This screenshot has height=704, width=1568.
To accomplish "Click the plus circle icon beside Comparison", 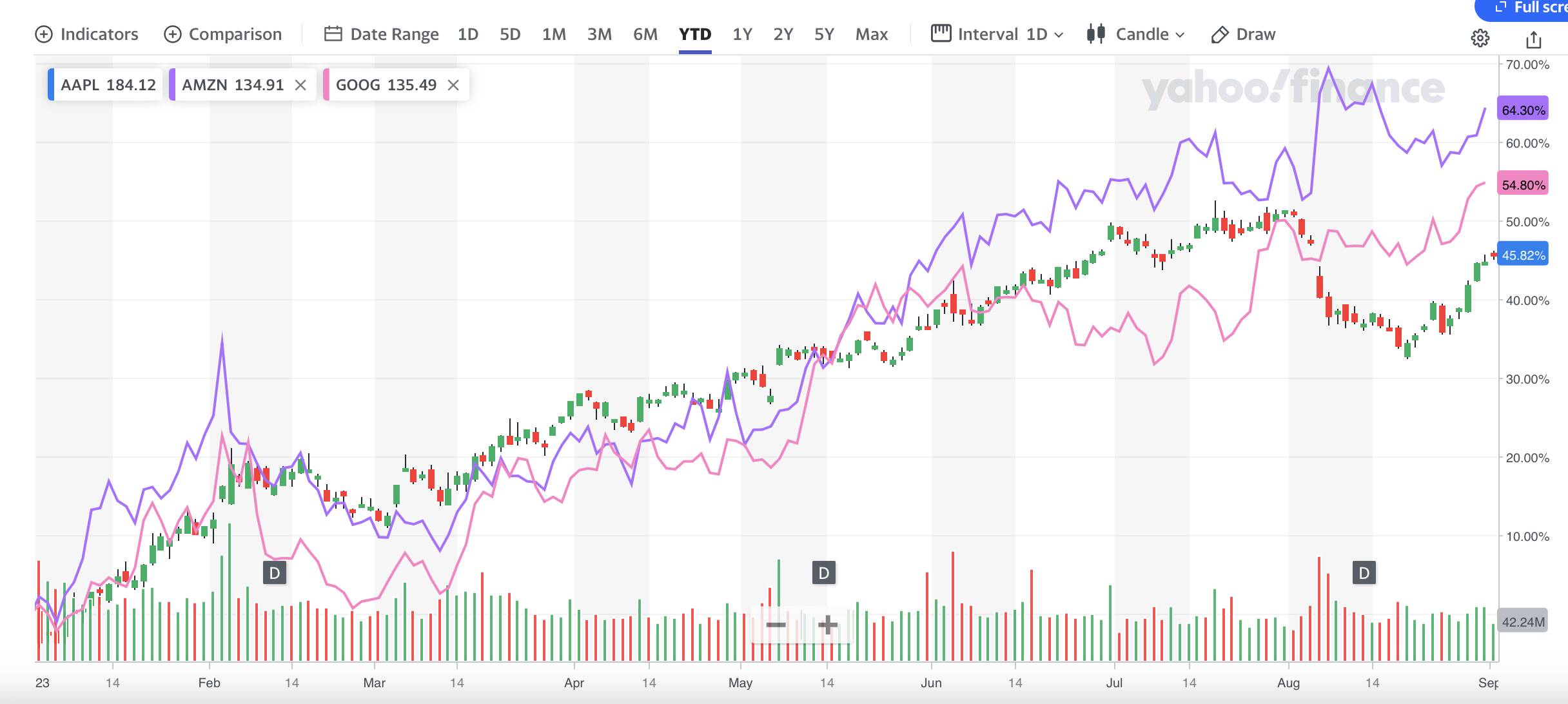I will pyautogui.click(x=173, y=34).
